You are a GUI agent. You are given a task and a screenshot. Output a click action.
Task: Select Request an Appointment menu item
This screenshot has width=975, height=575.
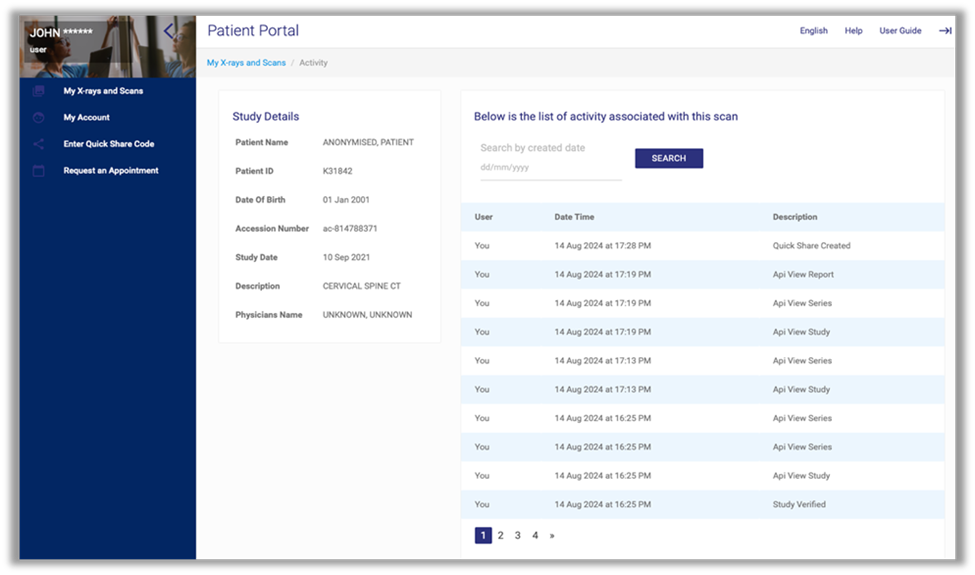[110, 171]
